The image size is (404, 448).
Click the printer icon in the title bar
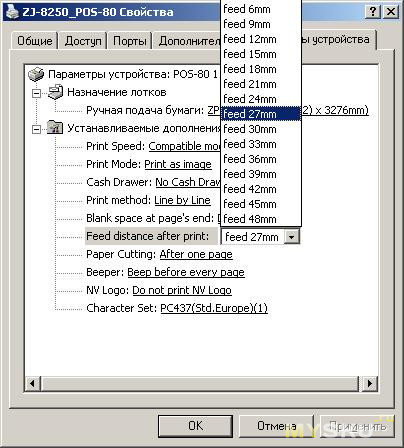[12, 12]
